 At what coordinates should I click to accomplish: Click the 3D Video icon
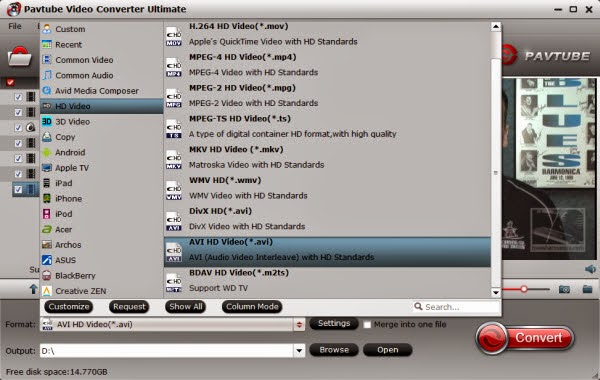(47, 121)
